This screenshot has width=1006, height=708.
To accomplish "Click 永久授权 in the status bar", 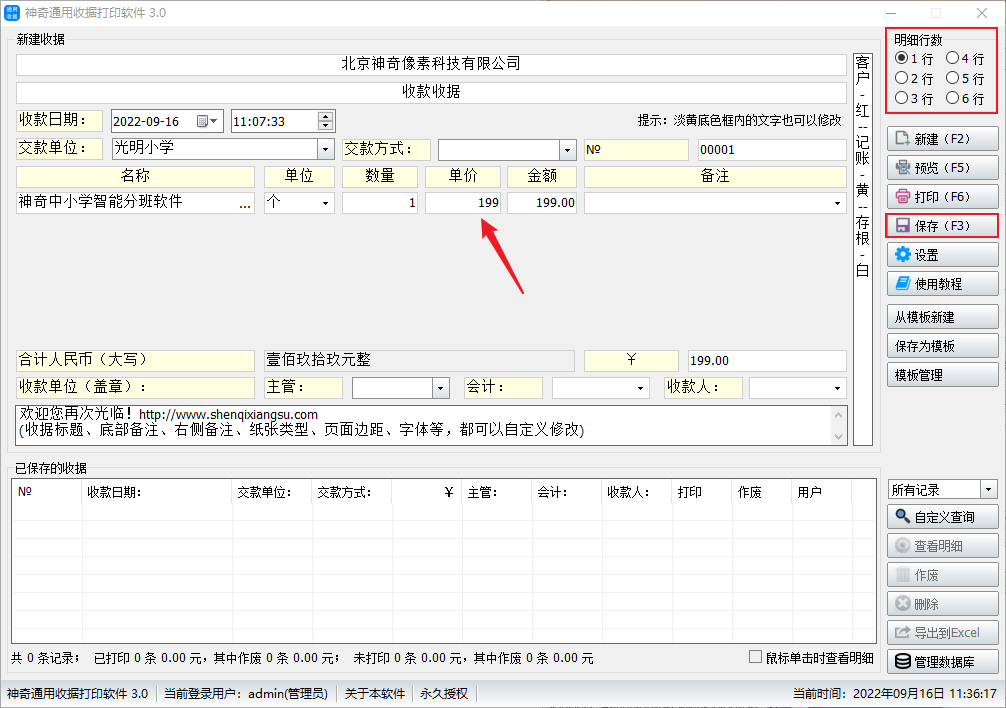I will [x=444, y=694].
